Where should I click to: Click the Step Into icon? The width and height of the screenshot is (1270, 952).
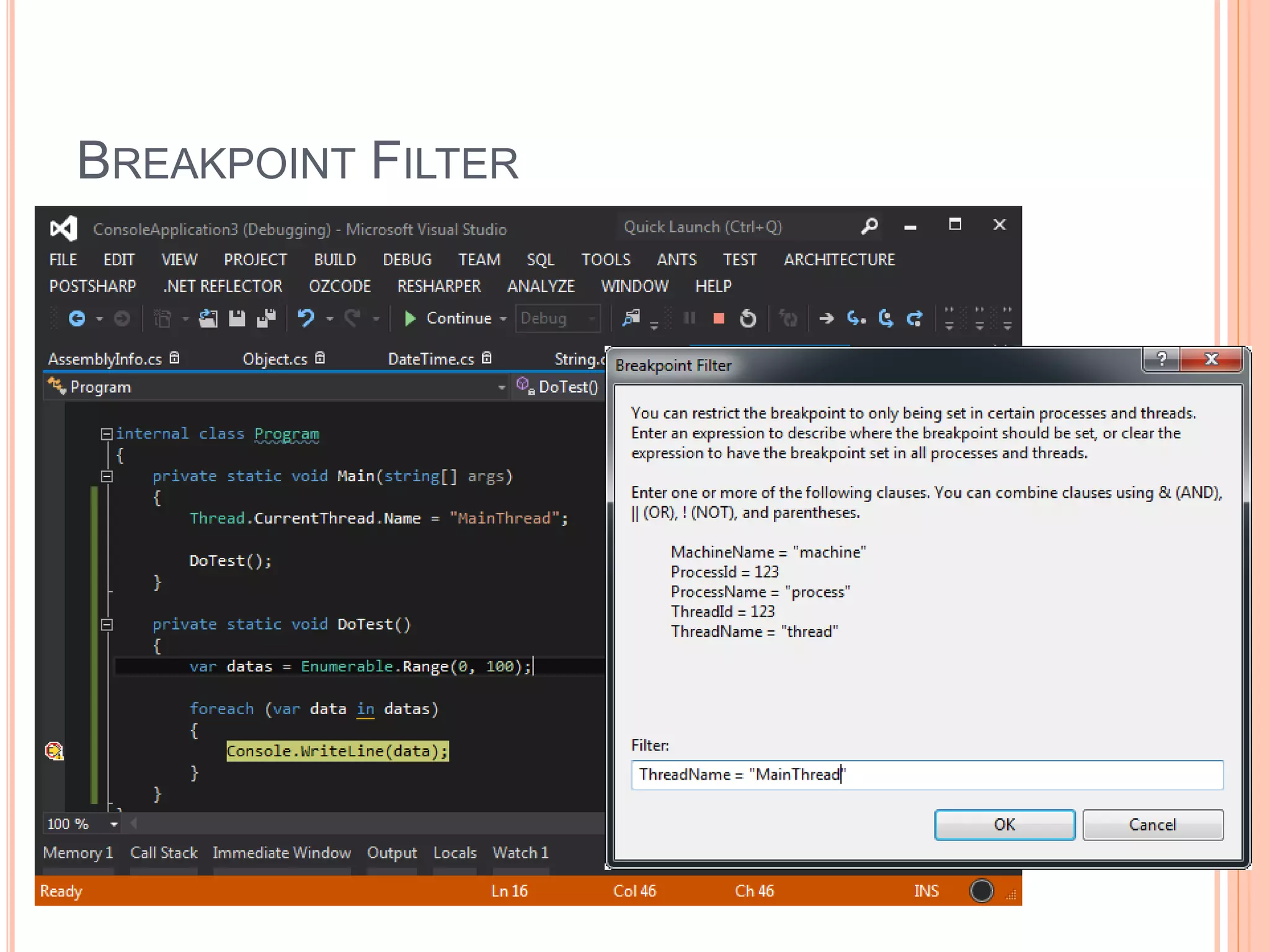click(x=856, y=319)
